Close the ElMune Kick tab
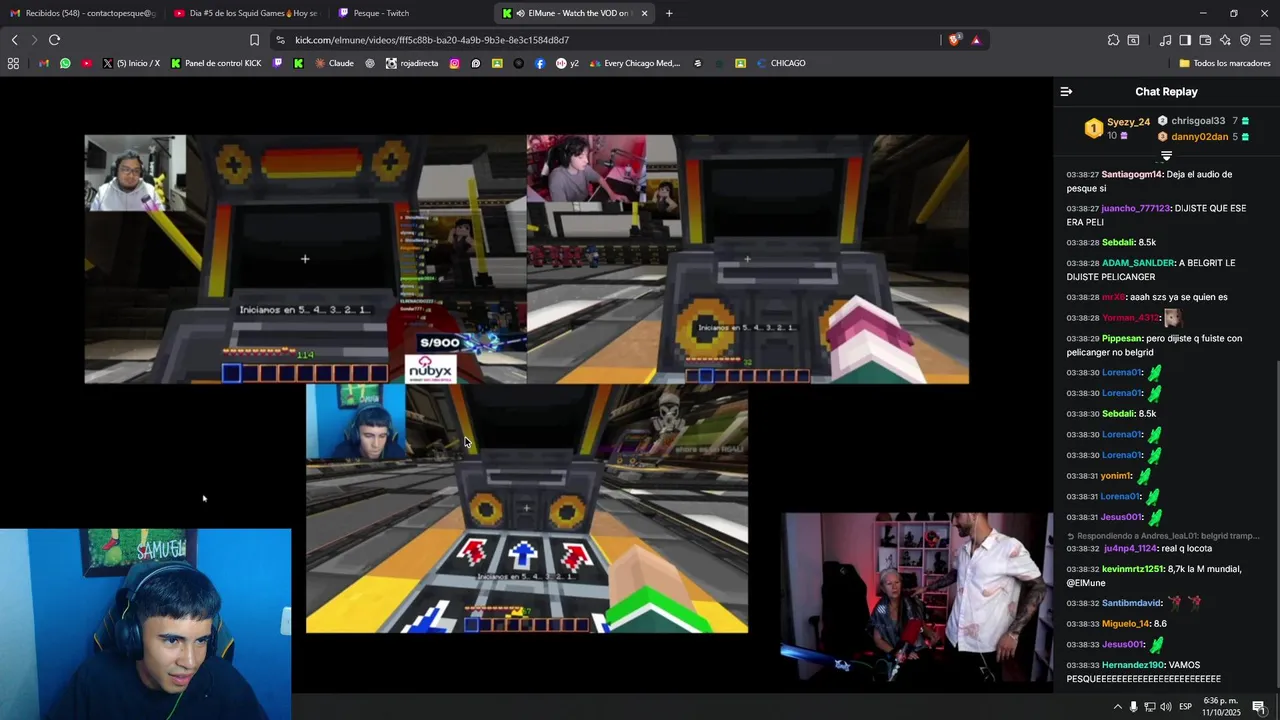Image resolution: width=1280 pixels, height=720 pixels. point(644,13)
